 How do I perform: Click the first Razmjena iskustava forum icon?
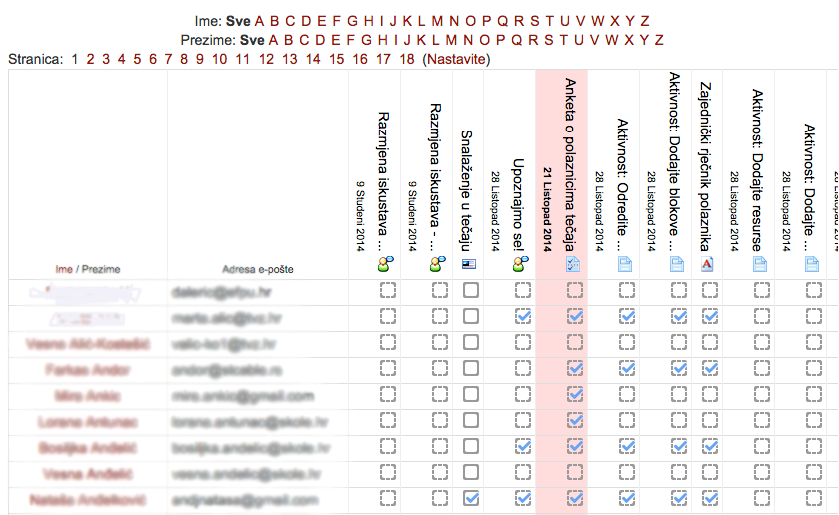(x=386, y=263)
